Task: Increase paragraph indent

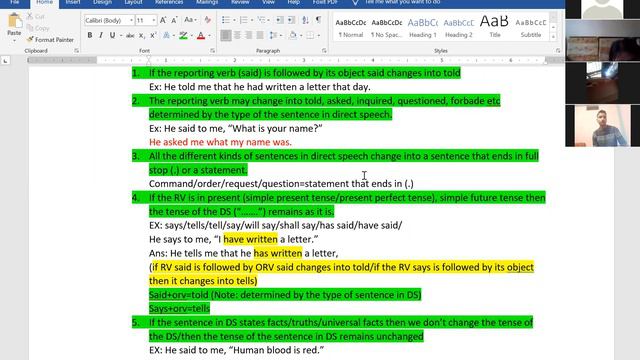Action: pyautogui.click(x=291, y=20)
